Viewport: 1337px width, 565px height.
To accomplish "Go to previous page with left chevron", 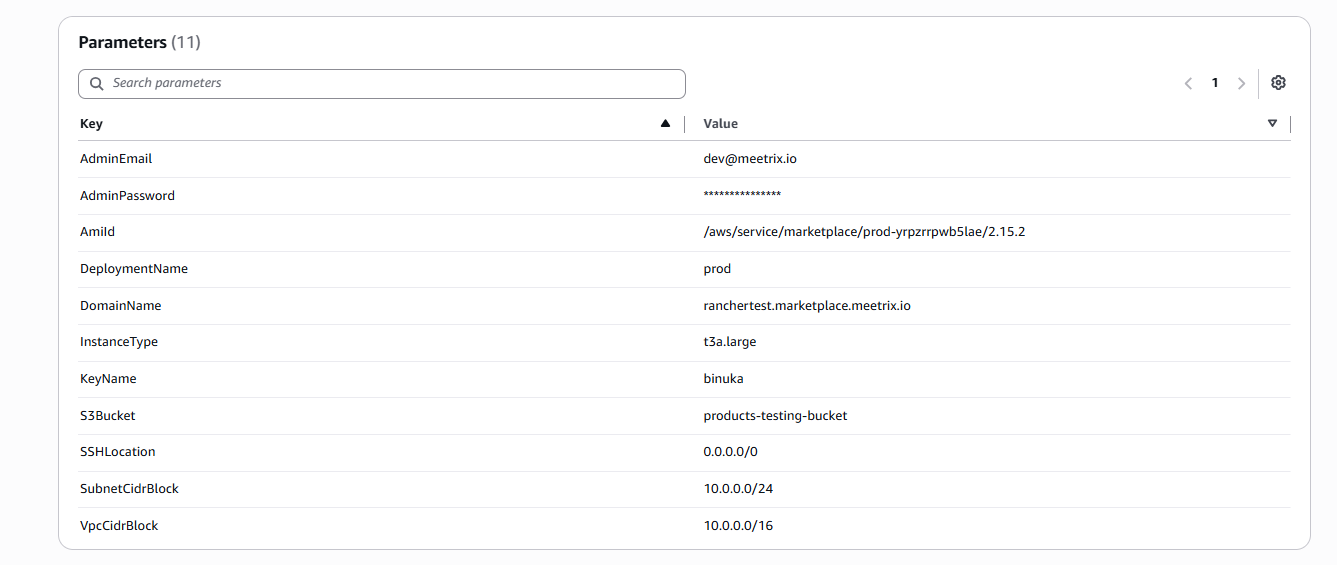I will pyautogui.click(x=1189, y=84).
